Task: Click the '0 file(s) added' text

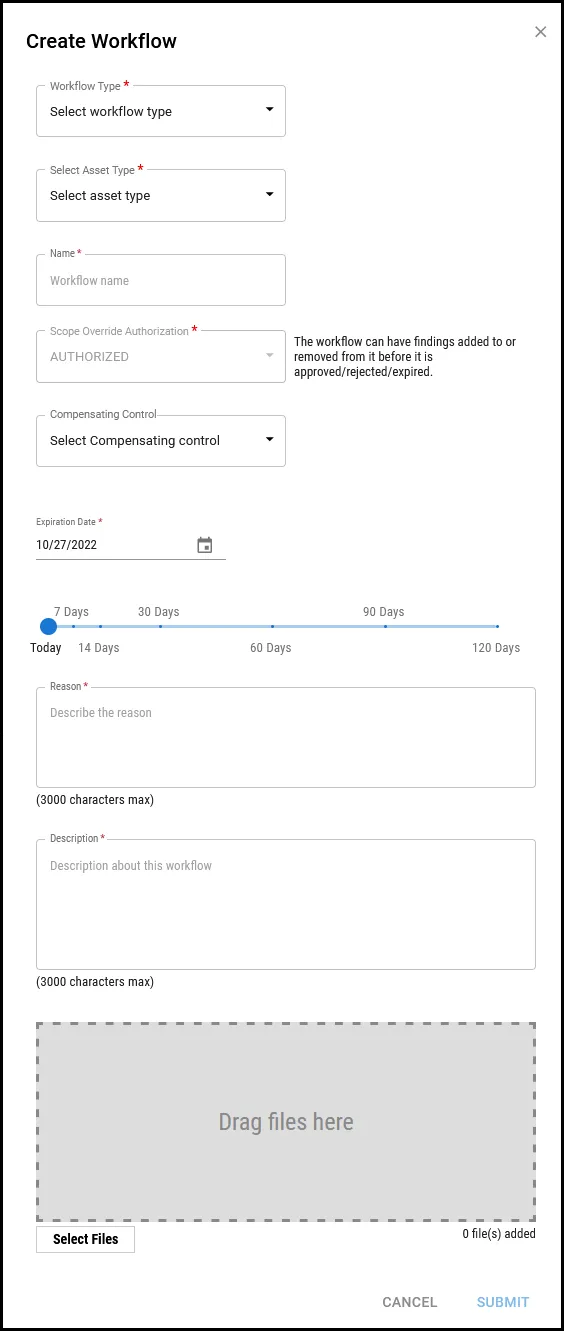Action: [499, 1234]
